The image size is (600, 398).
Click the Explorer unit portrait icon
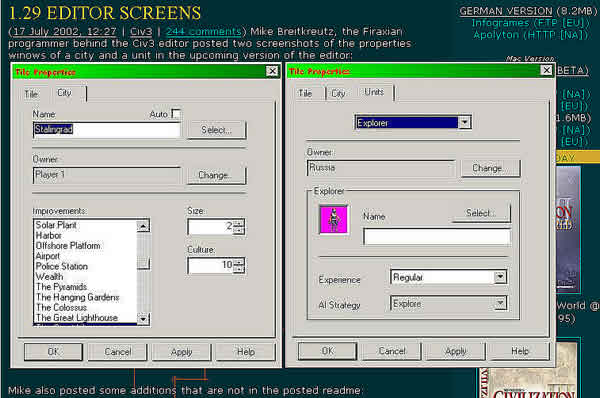(334, 219)
